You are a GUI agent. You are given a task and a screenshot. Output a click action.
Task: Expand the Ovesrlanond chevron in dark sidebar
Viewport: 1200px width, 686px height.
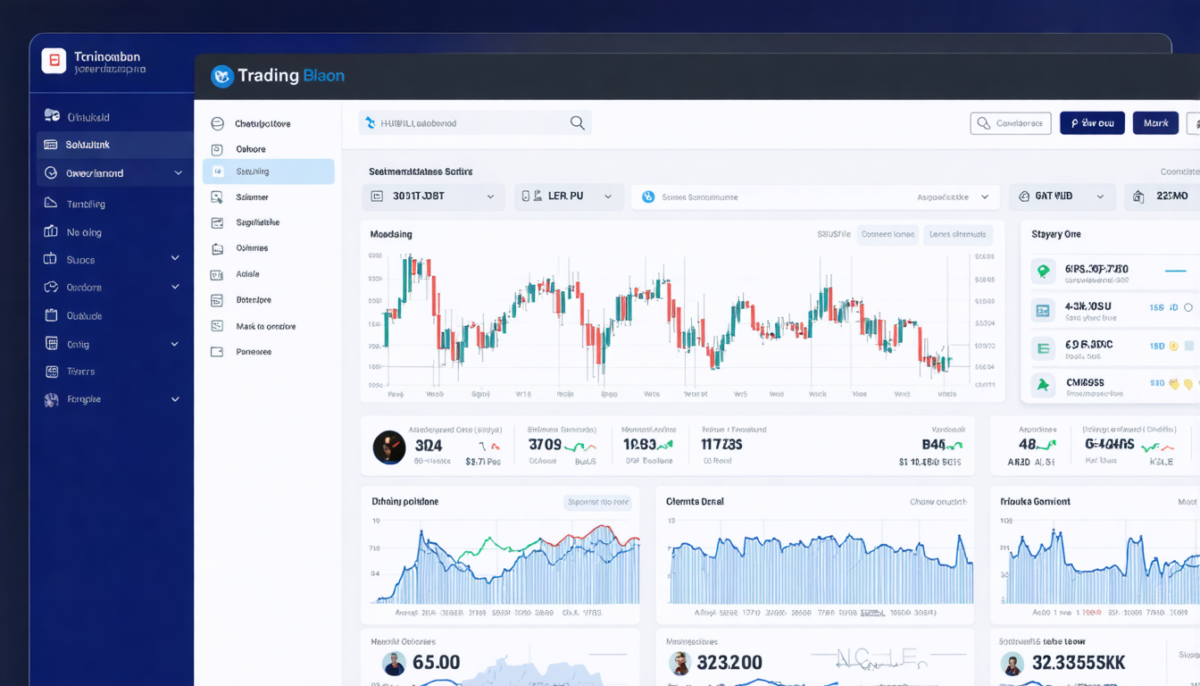pos(178,173)
